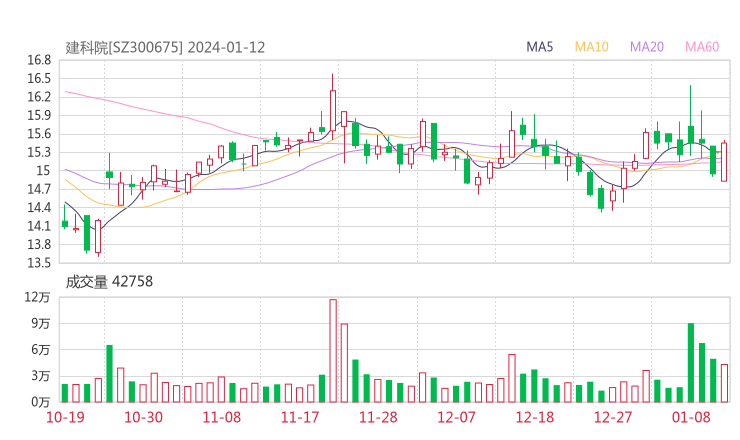Click the MA5 legend label

[539, 47]
